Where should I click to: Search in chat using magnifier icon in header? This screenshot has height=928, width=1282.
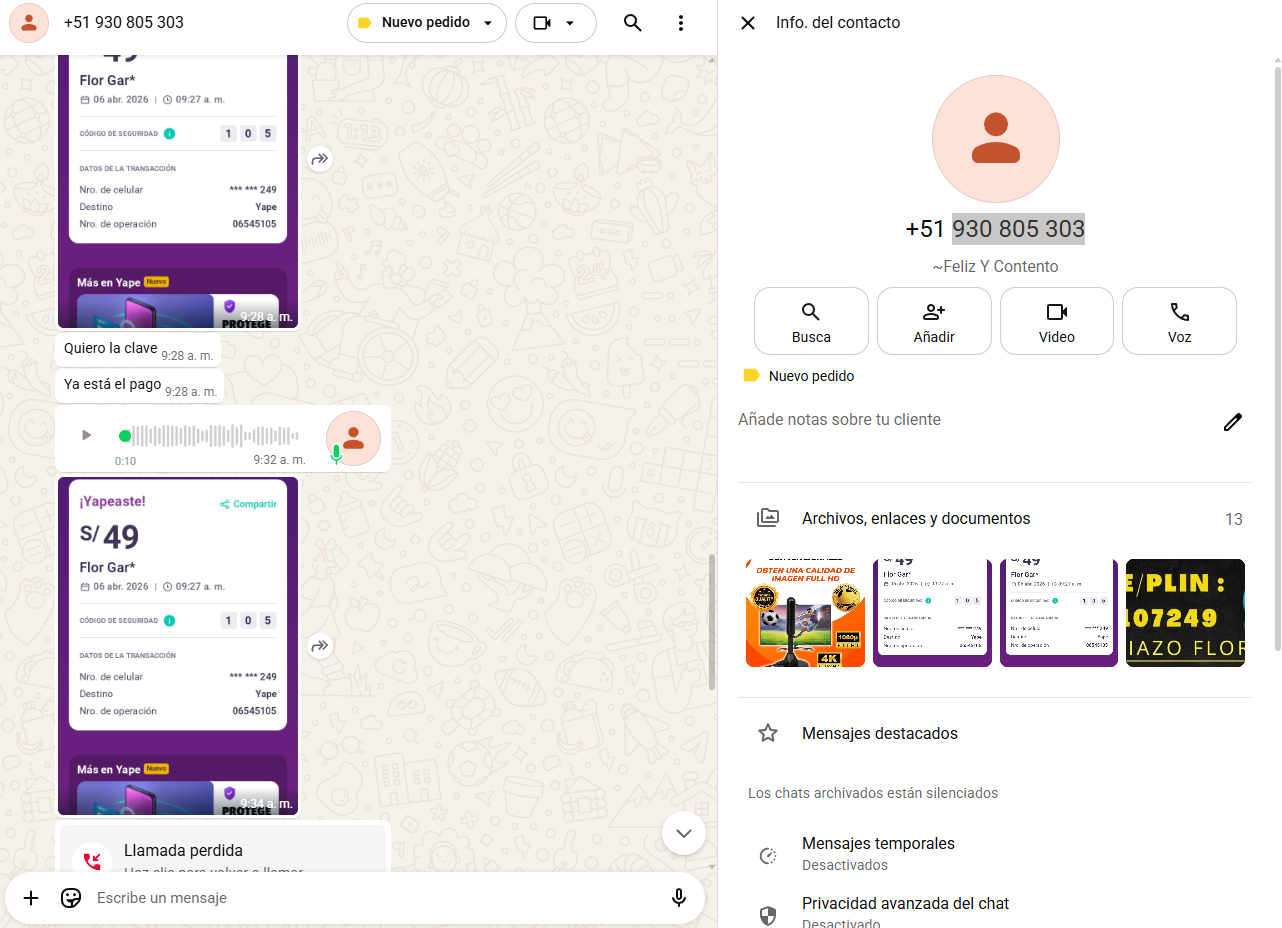[x=632, y=23]
